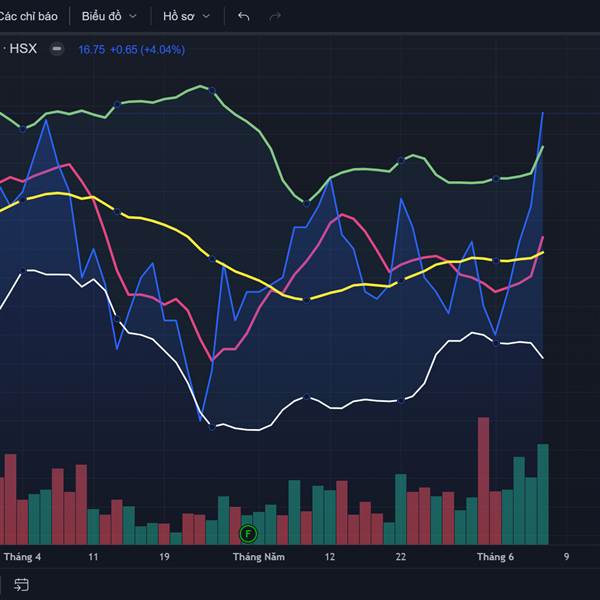Click the undo arrow icon

tap(244, 17)
